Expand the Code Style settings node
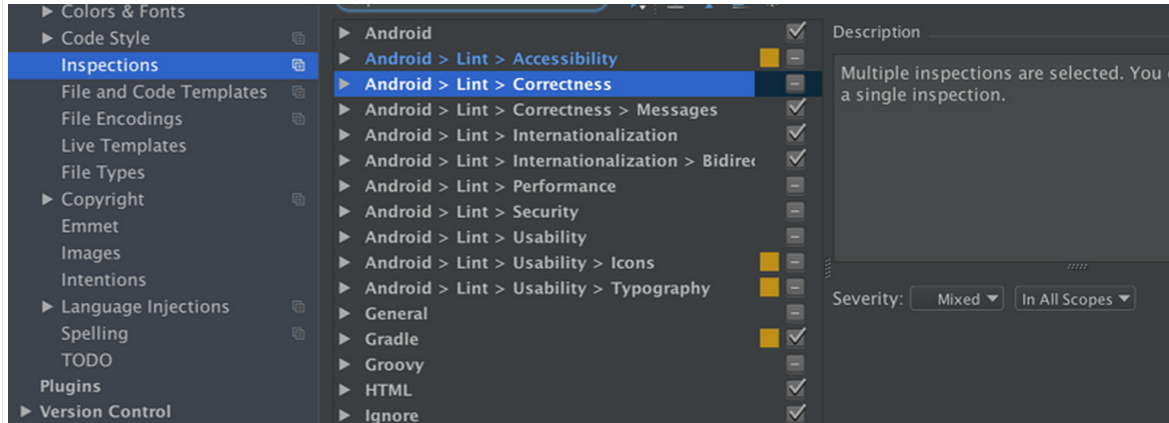 point(48,38)
